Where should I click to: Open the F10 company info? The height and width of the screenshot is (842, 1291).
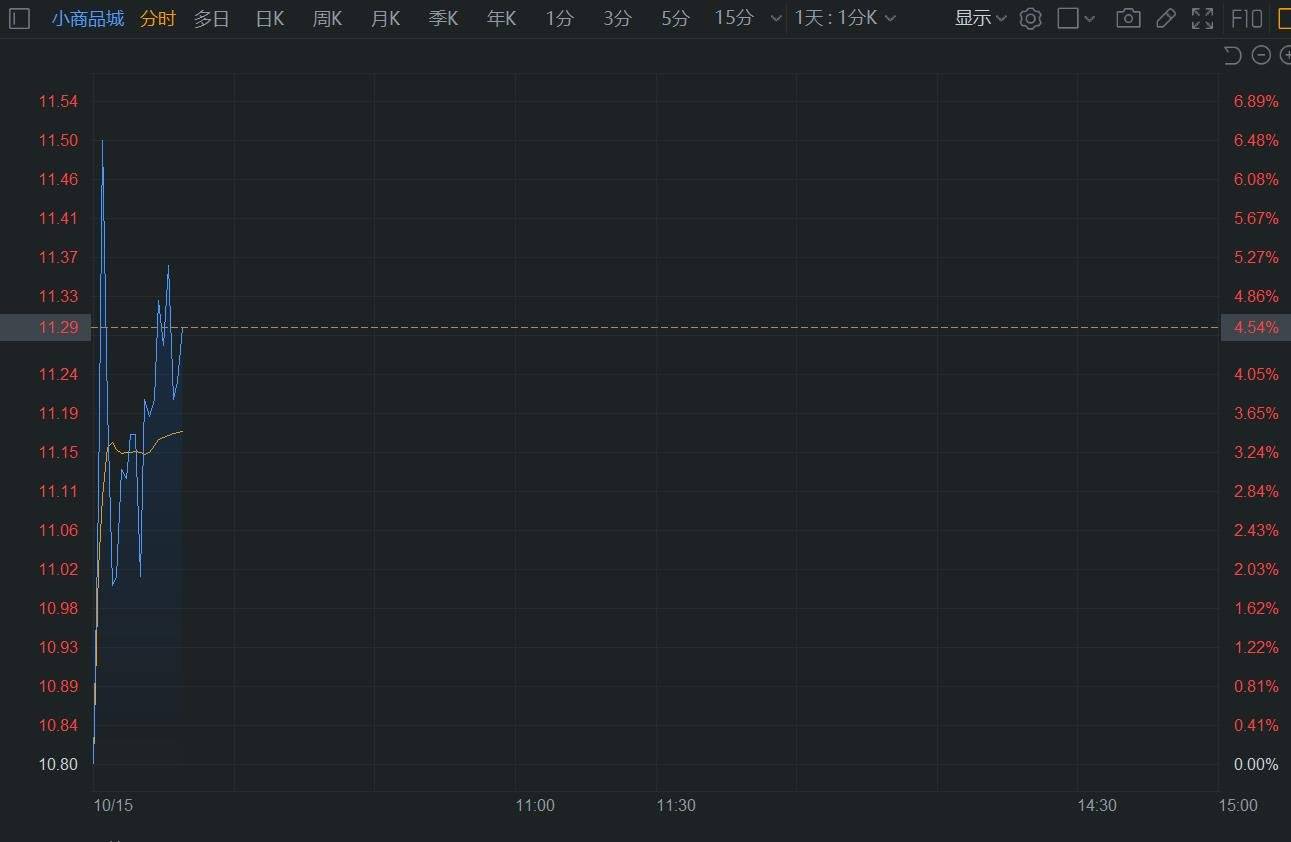1246,18
